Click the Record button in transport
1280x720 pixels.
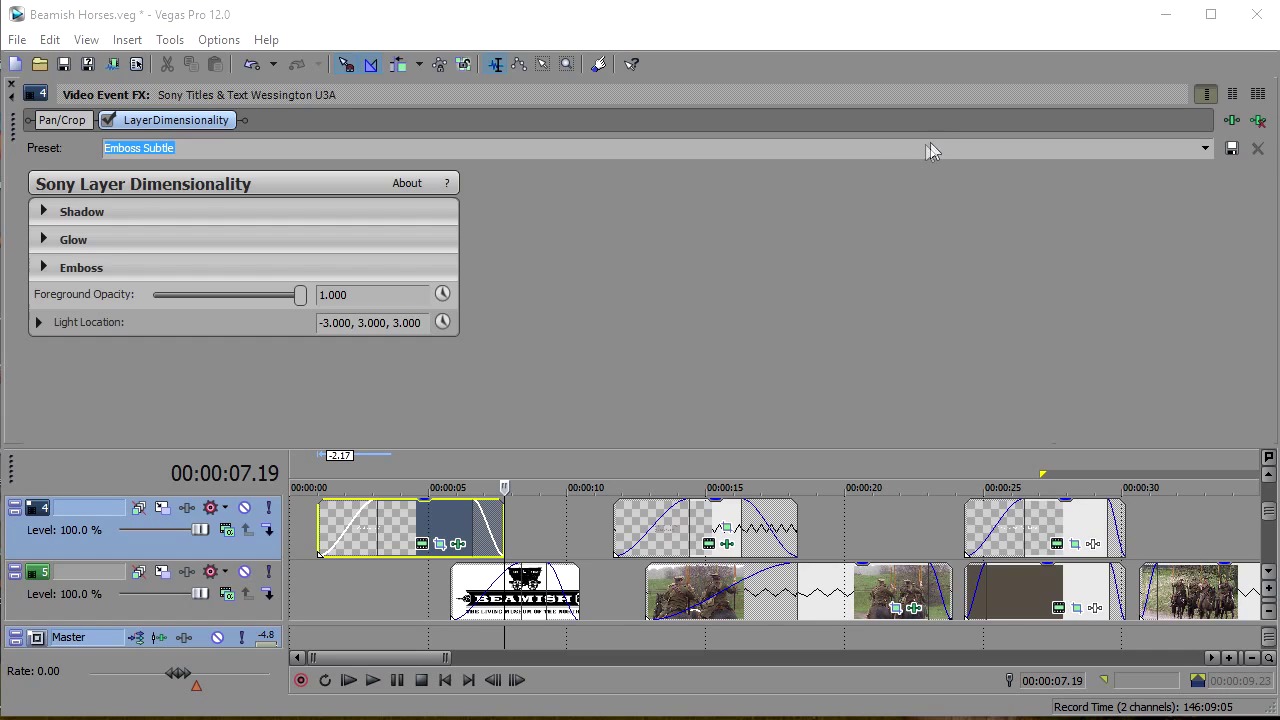click(301, 680)
